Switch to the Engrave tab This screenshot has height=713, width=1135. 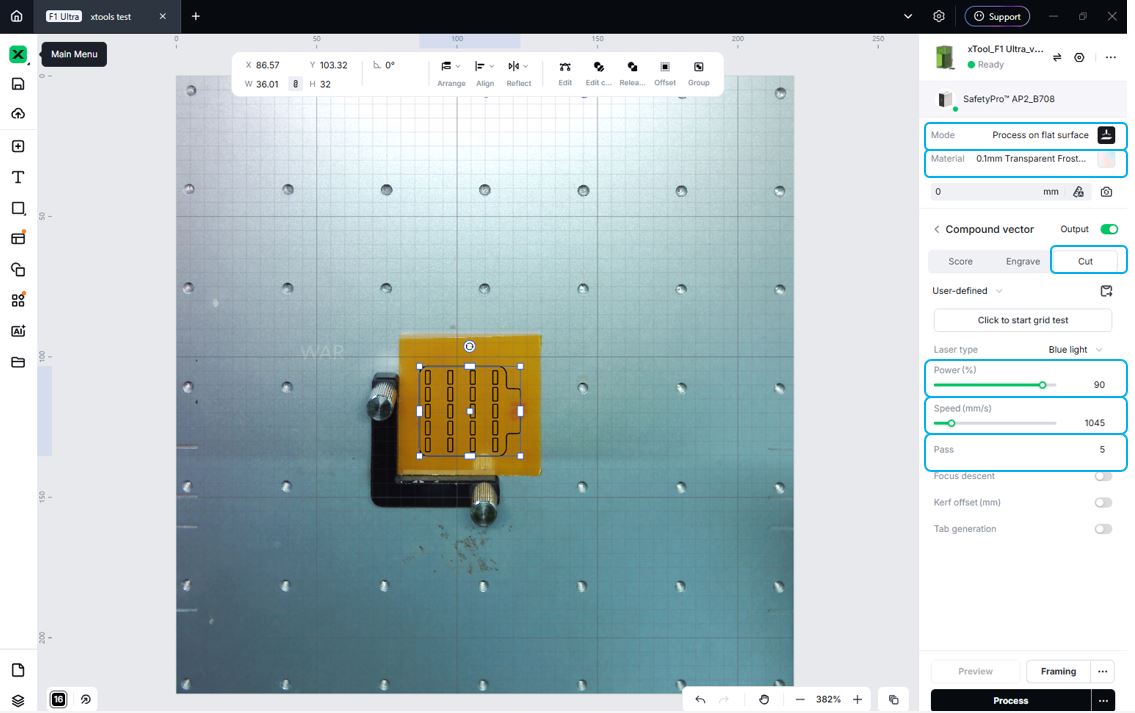pyautogui.click(x=1023, y=261)
